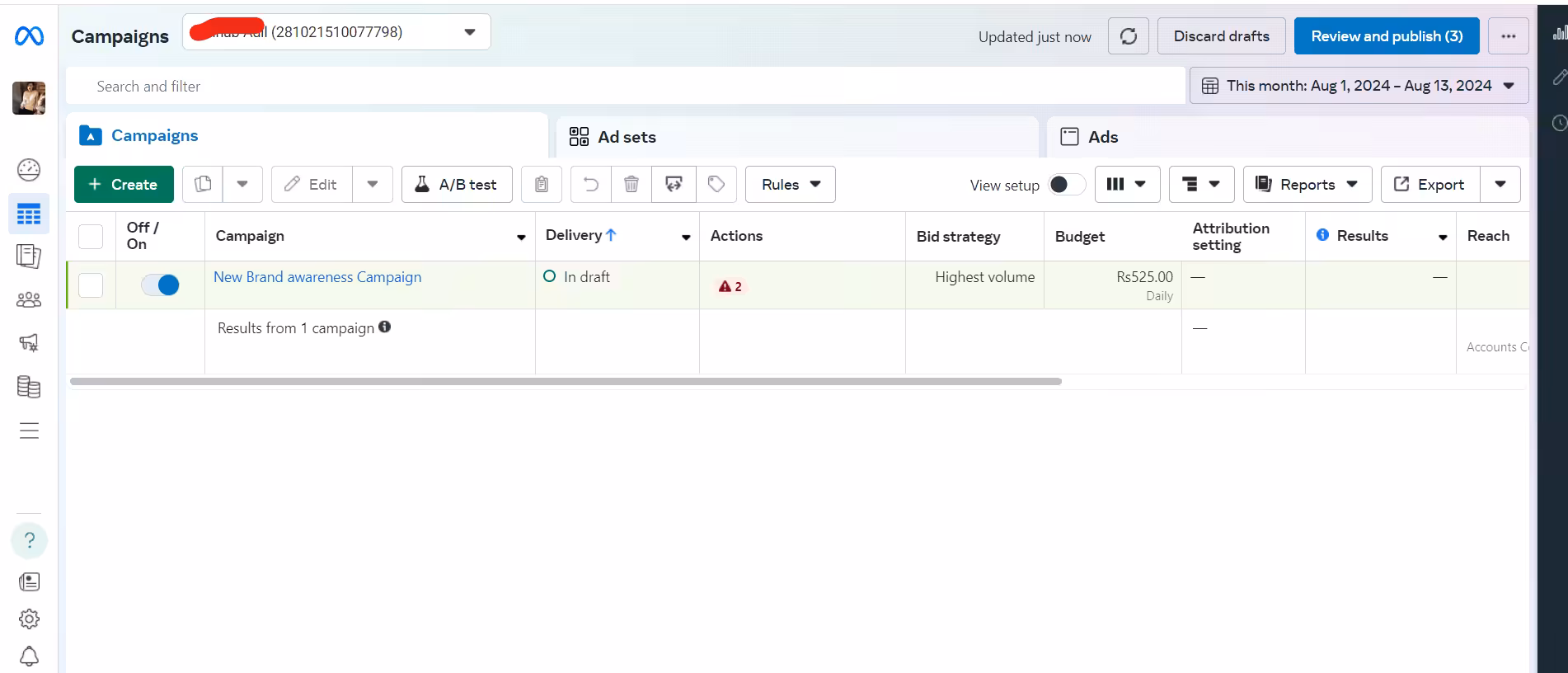Open the Breakdown dropdown
This screenshot has width=1568, height=673.
(x=1201, y=184)
